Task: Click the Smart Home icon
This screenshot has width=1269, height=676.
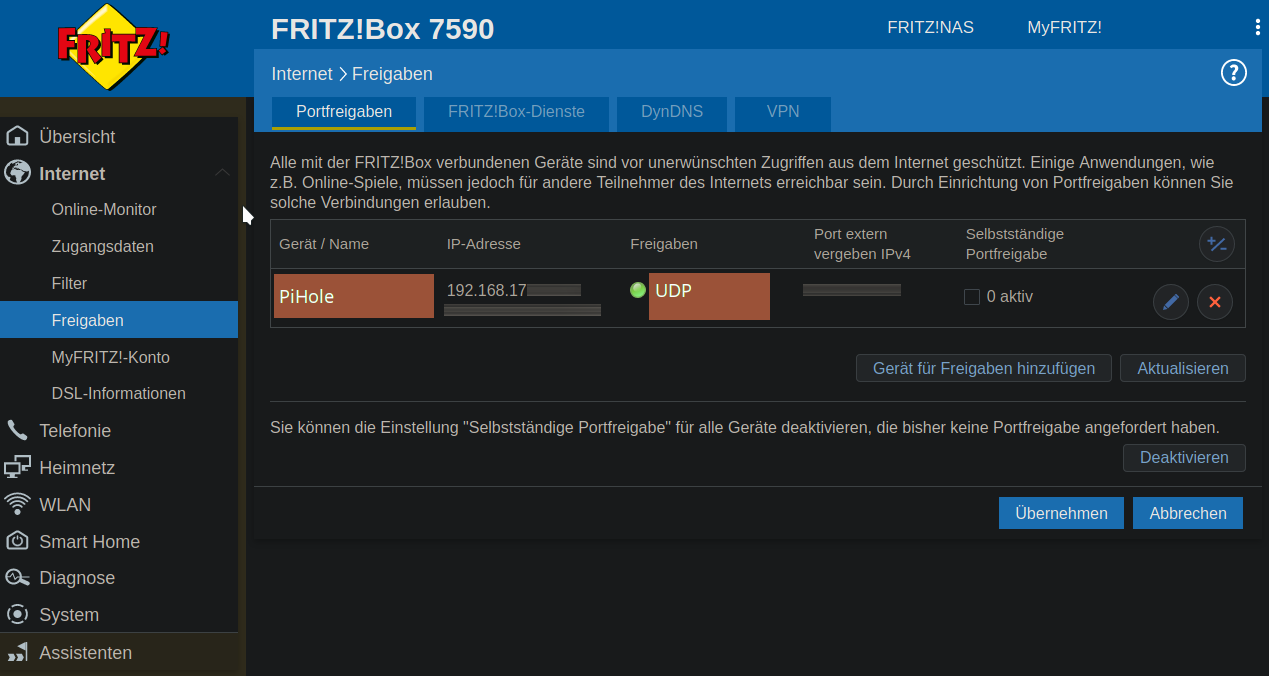Action: 17,541
